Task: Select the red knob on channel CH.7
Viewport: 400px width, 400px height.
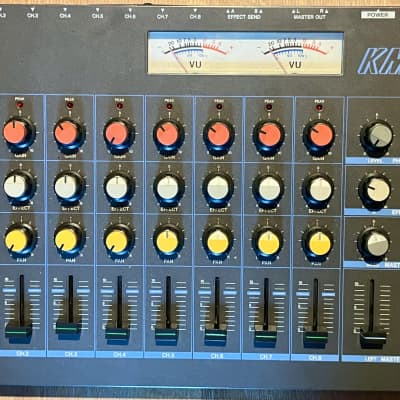Action: point(269,135)
